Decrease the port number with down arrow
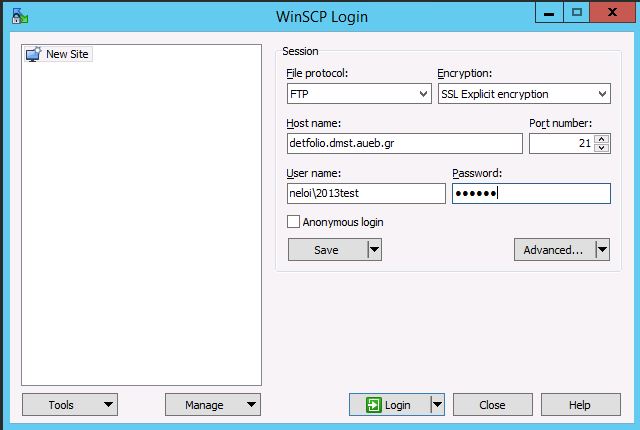This screenshot has height=430, width=640. click(601, 148)
